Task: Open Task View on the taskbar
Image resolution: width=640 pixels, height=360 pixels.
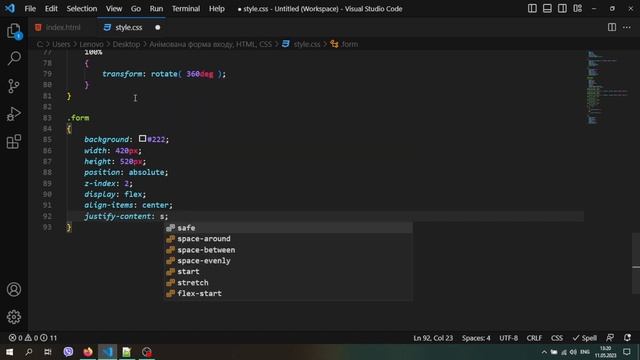Action: click(48, 352)
